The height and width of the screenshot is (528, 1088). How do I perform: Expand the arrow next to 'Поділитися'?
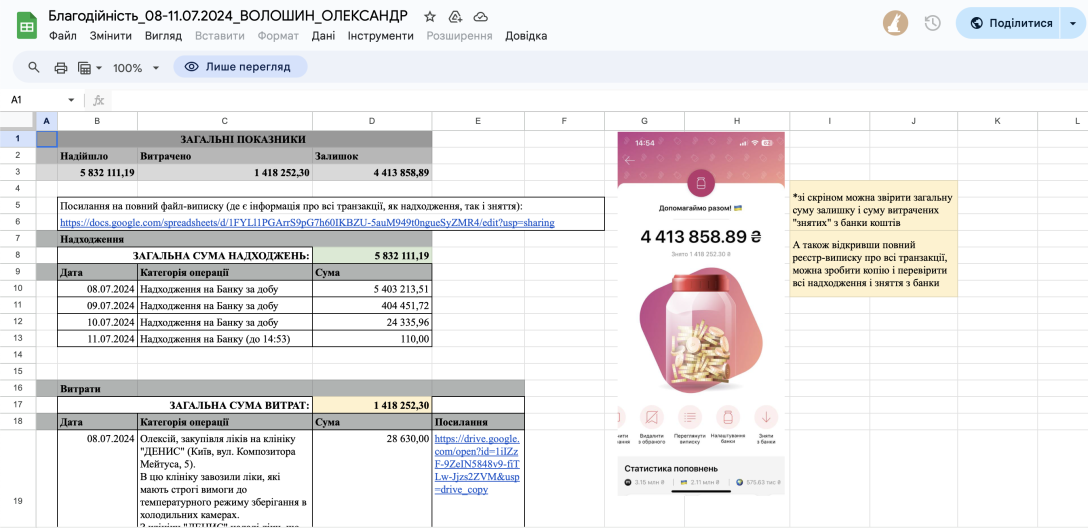pos(1075,23)
